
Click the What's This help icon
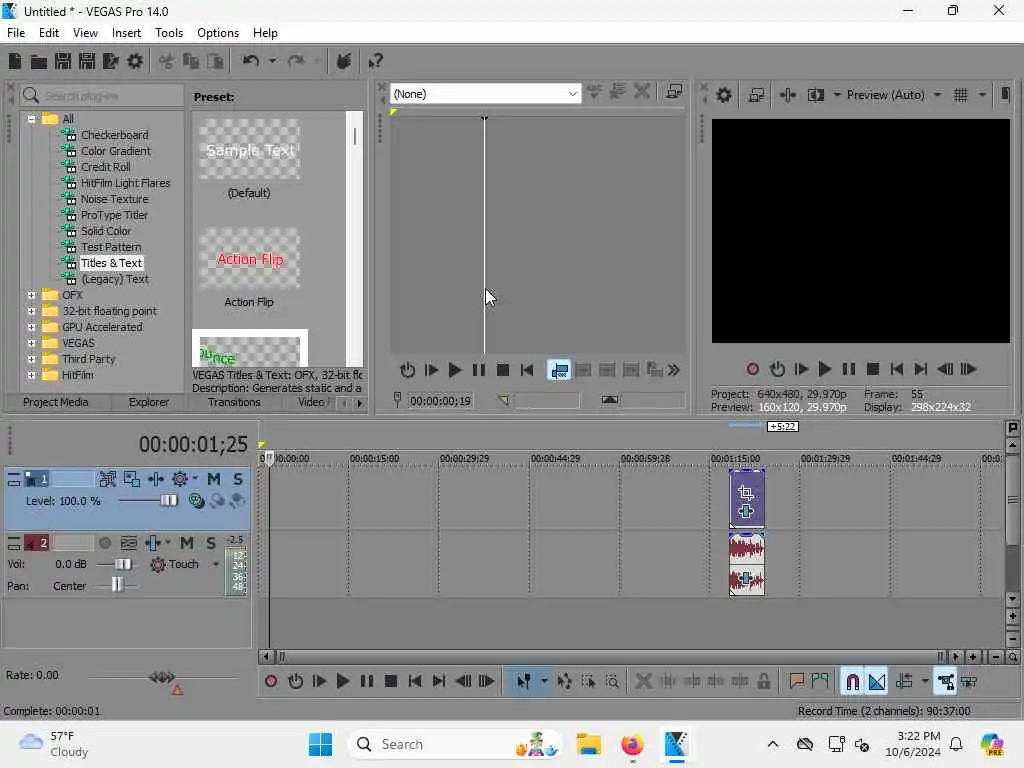(375, 61)
